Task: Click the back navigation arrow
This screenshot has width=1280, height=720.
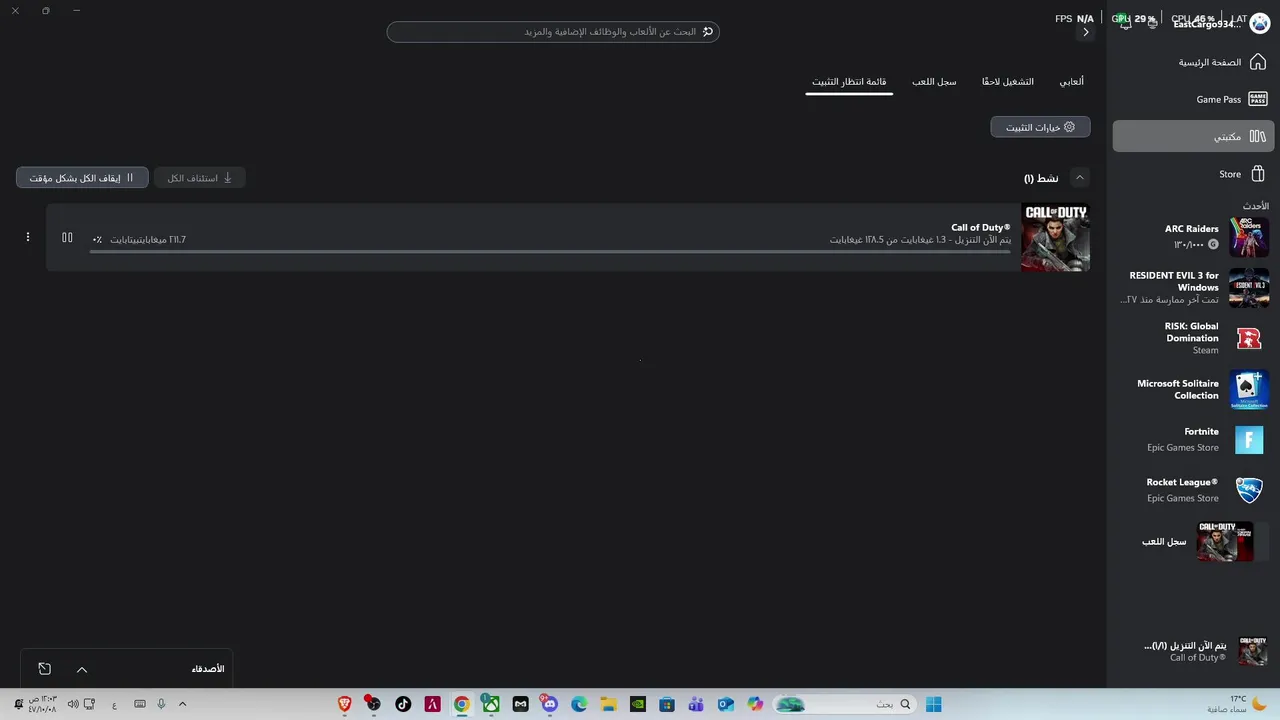Action: tap(1086, 32)
